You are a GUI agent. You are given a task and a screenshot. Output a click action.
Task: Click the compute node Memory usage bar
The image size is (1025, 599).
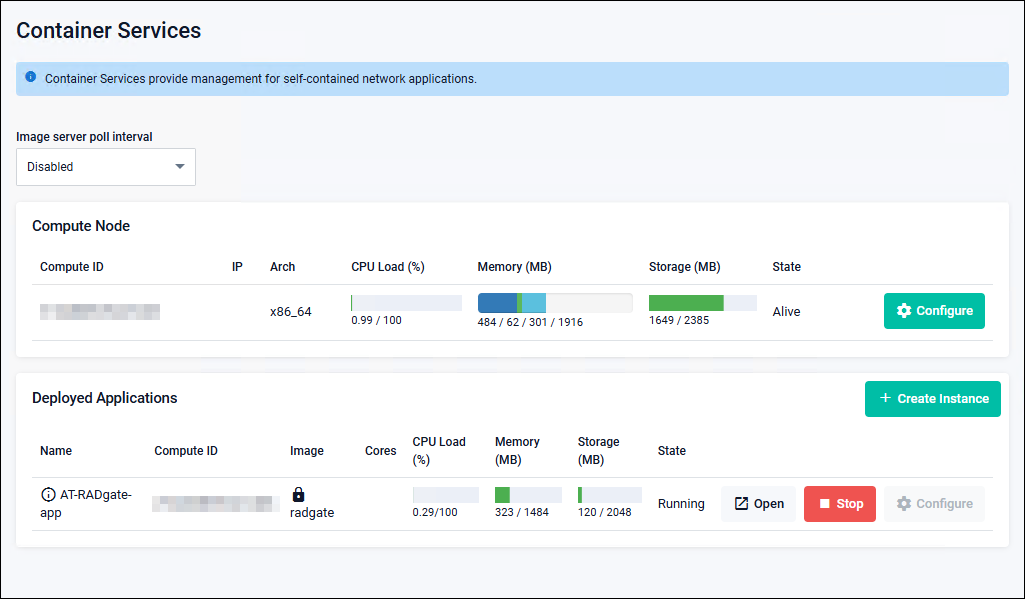pos(554,303)
